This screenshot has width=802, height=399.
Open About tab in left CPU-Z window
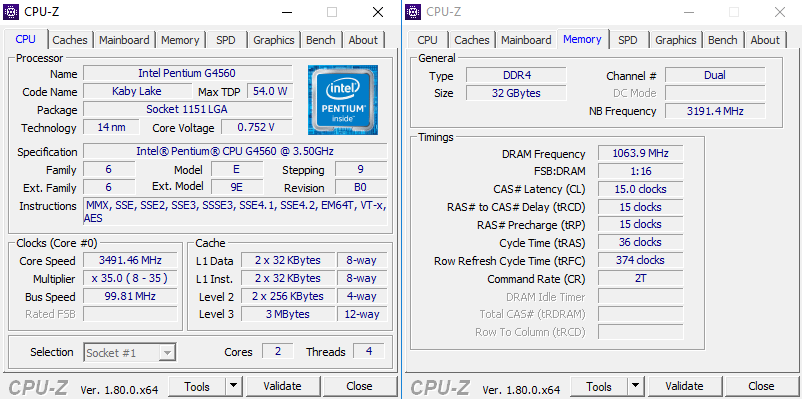(x=363, y=40)
